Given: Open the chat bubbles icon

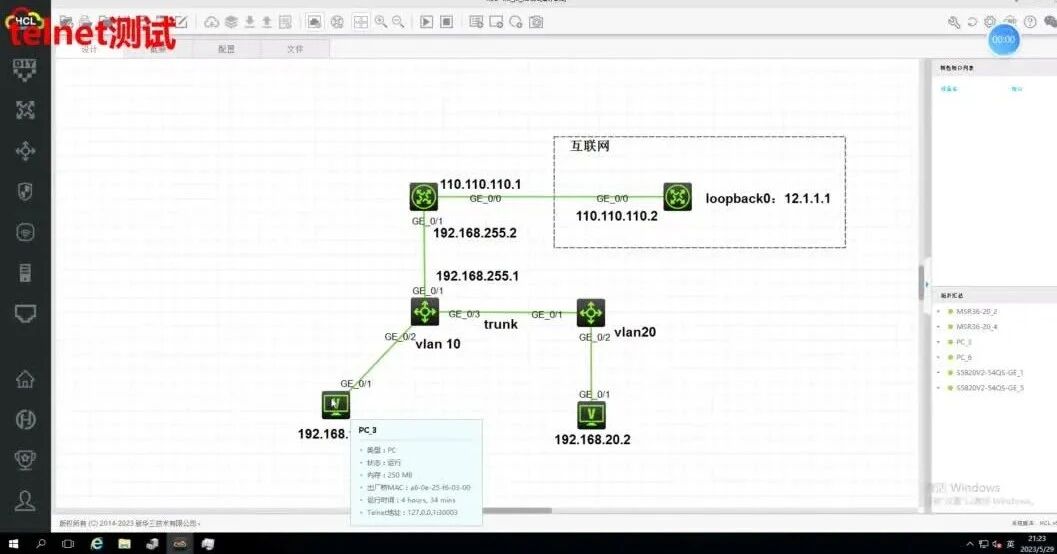Looking at the screenshot, I should click(1050, 22).
